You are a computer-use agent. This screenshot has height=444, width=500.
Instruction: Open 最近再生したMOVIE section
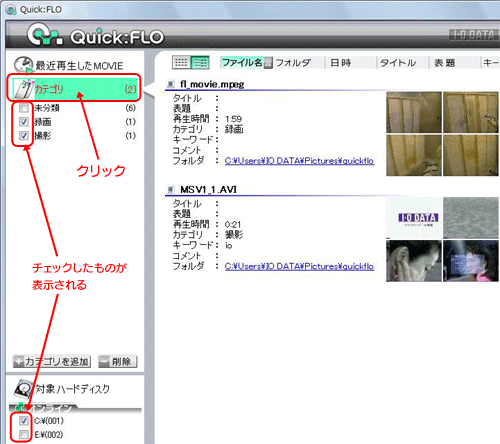tap(79, 66)
